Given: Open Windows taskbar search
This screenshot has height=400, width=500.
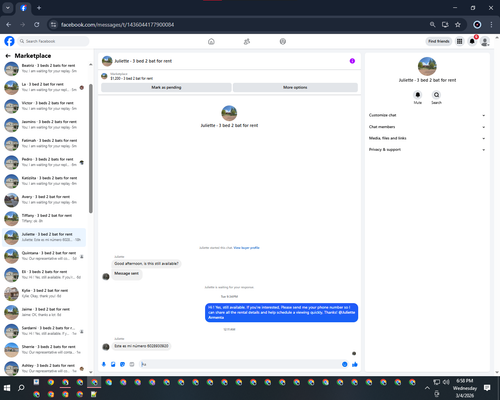Looking at the screenshot, I should (x=21, y=388).
